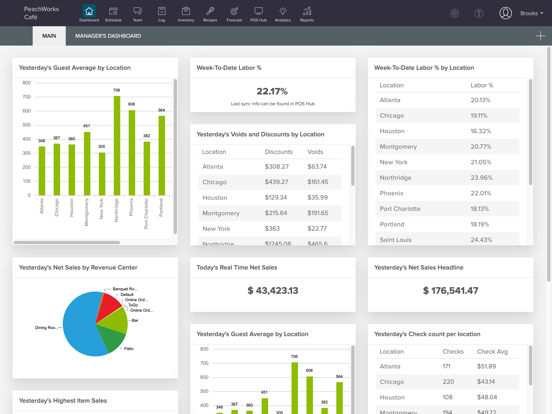The width and height of the screenshot is (552, 414).
Task: Click Chicago labor value 19.11%
Action: tap(479, 115)
